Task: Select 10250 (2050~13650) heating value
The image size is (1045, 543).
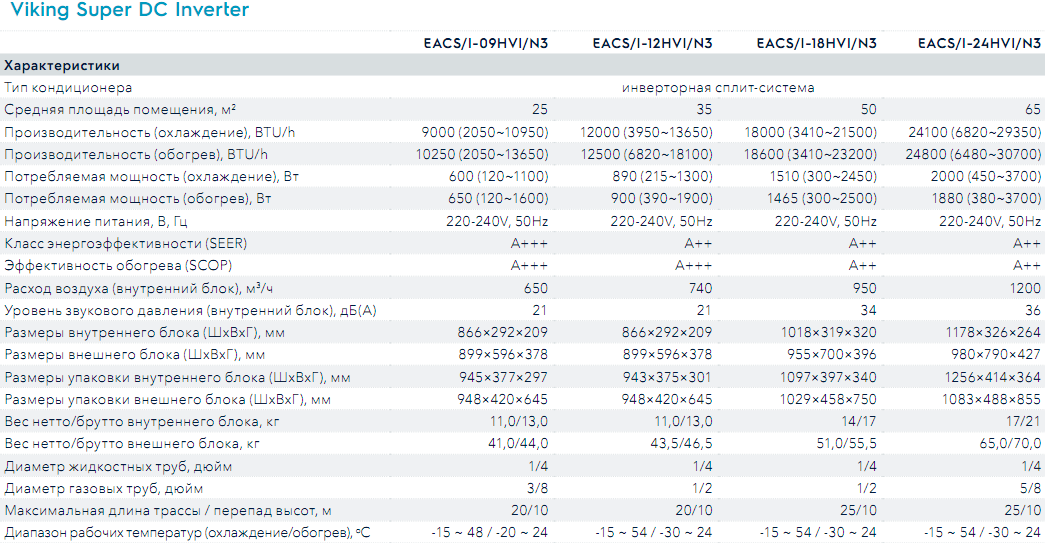Action: pos(483,155)
